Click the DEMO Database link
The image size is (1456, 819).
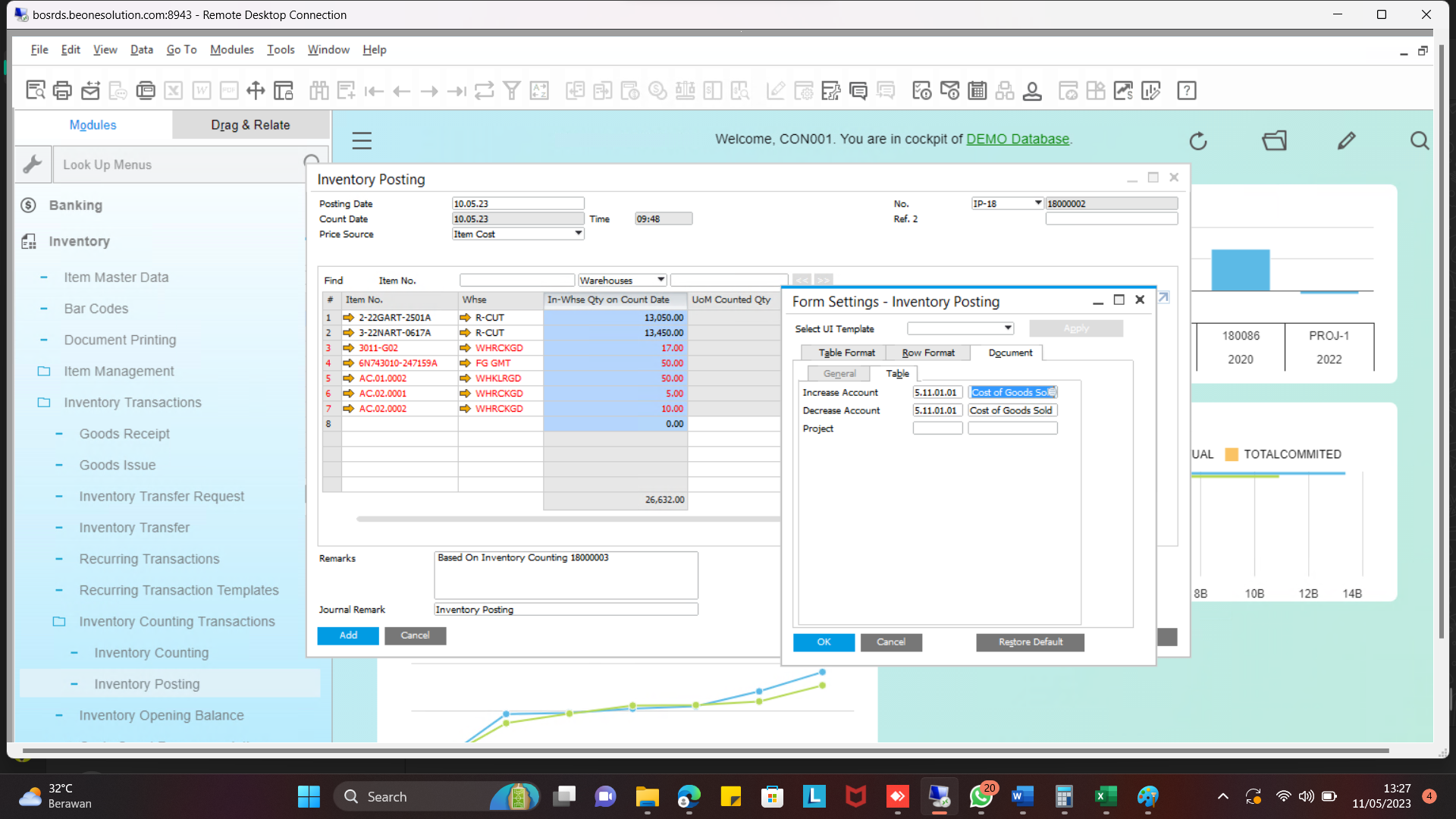pyautogui.click(x=1017, y=139)
